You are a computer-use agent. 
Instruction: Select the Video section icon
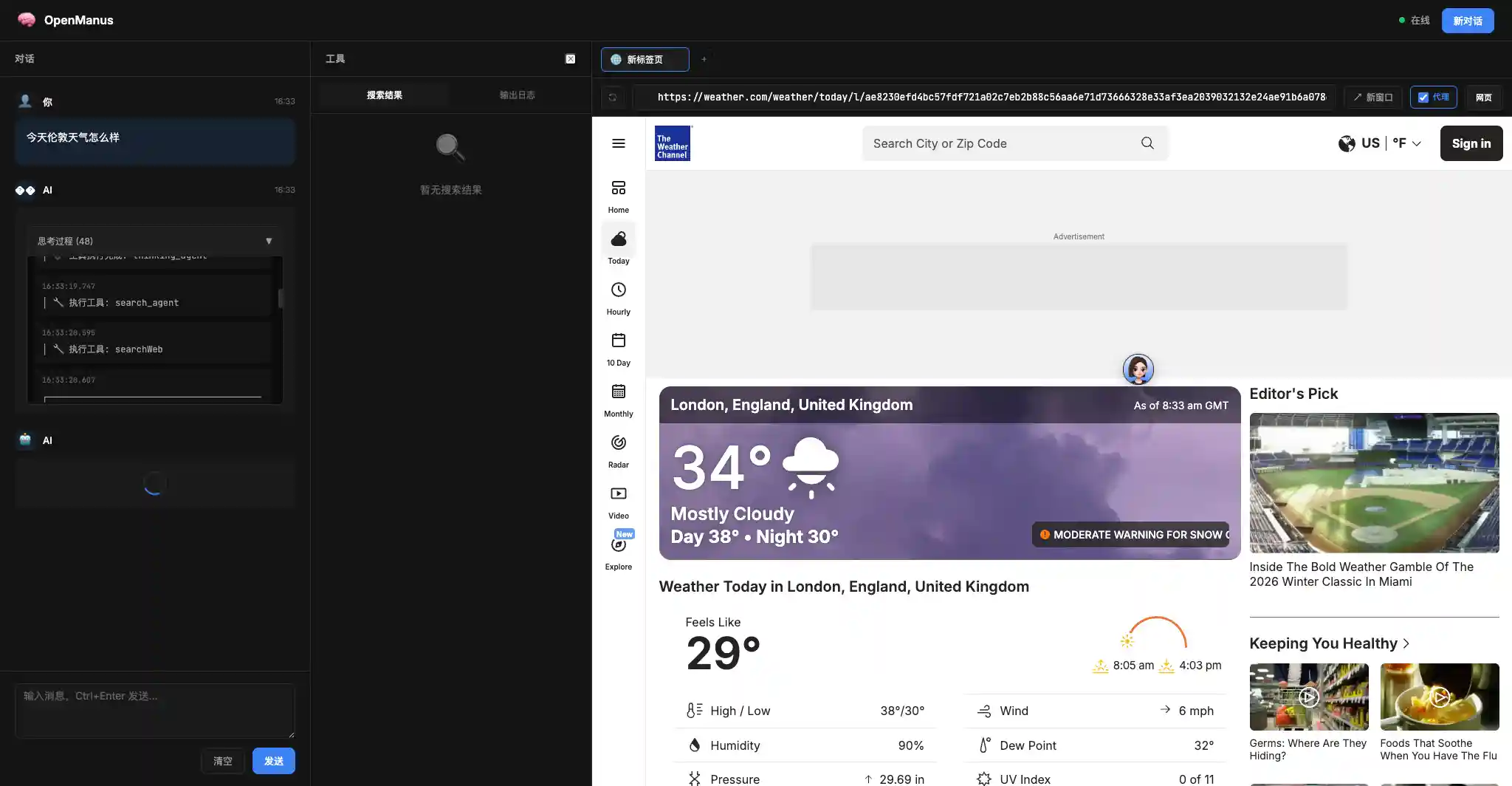[617, 495]
